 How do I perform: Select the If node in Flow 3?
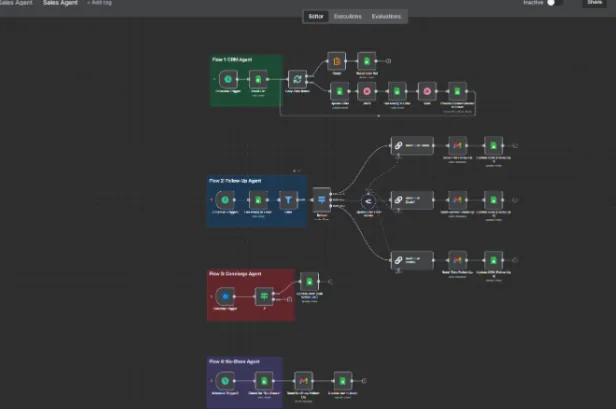pos(264,297)
